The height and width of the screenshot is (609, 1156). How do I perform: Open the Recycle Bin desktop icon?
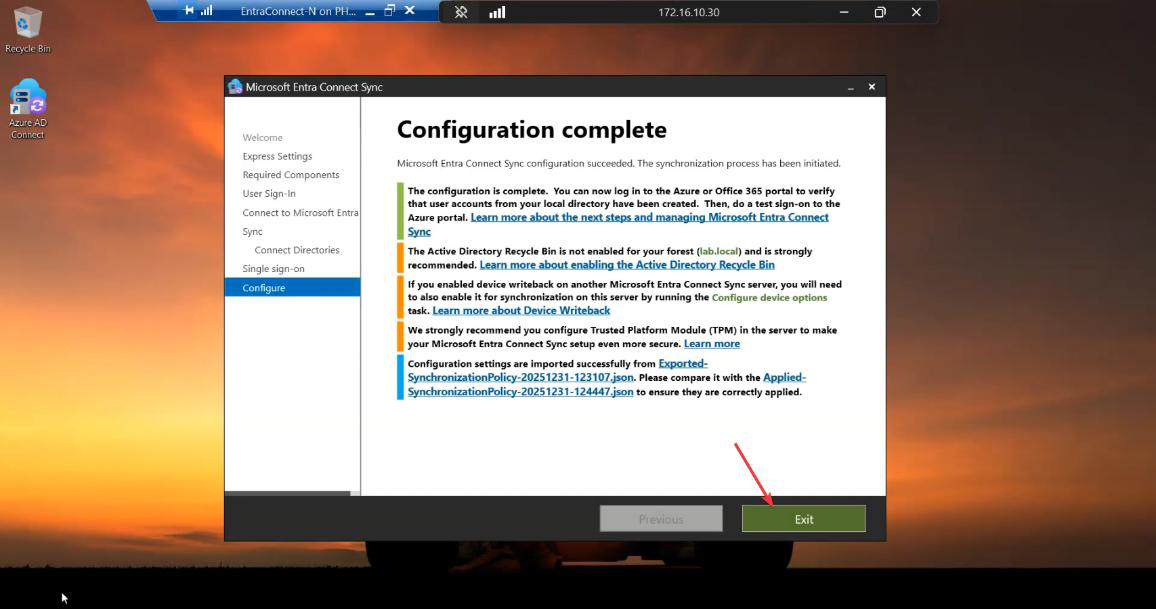coord(27,29)
